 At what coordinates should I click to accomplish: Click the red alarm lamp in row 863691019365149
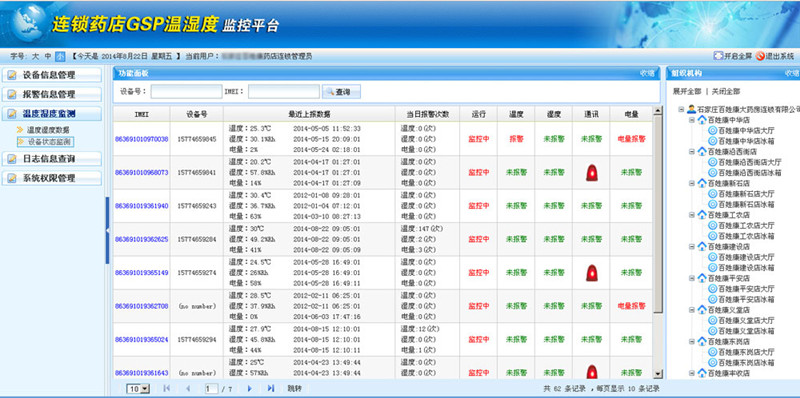point(591,273)
